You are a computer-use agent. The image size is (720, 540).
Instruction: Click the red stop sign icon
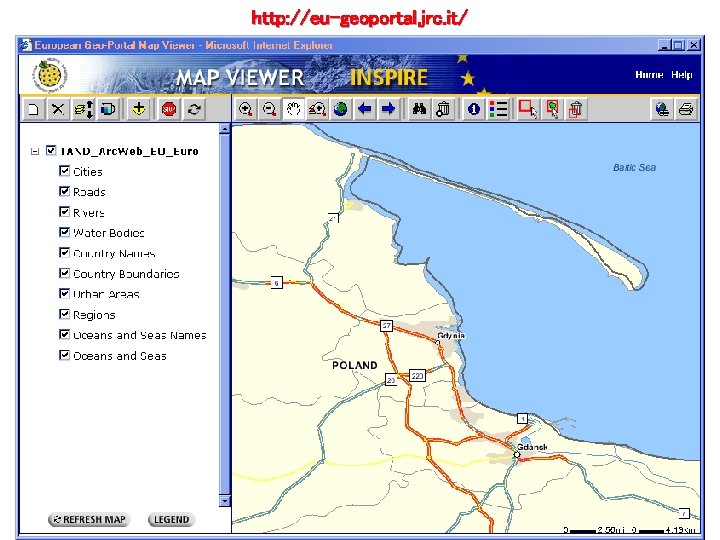point(169,109)
